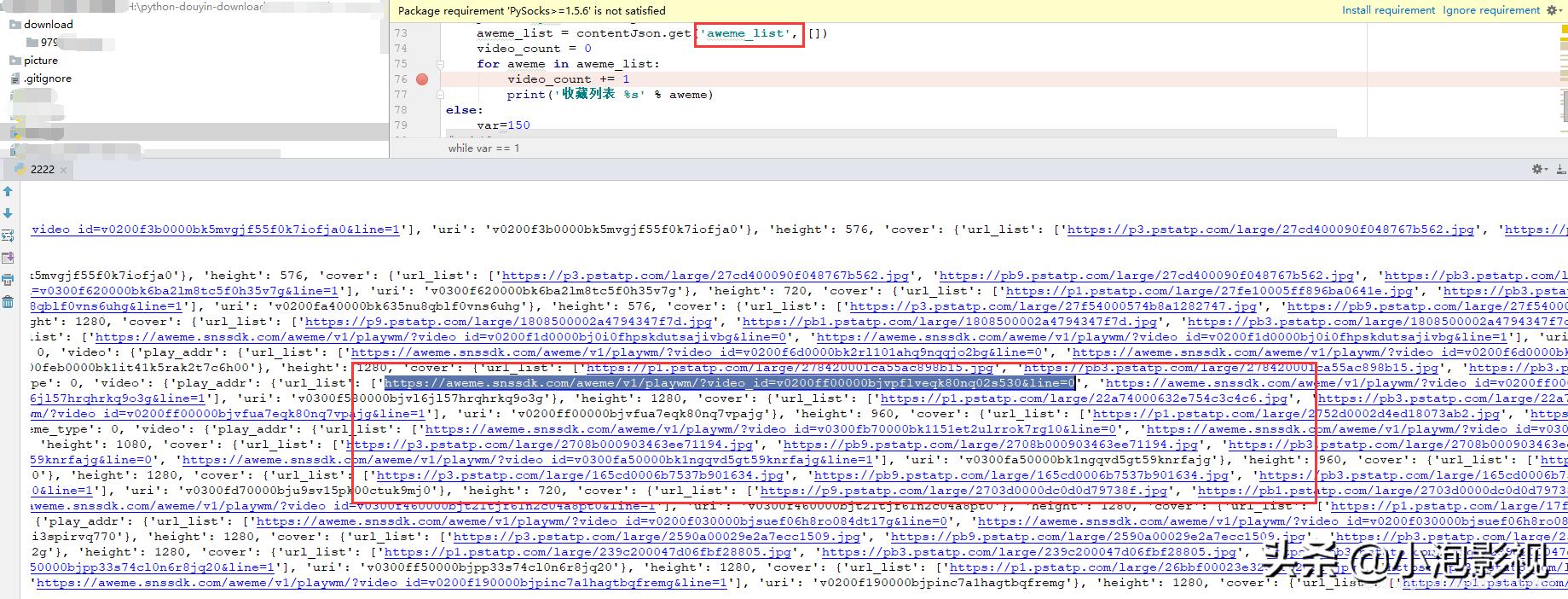Viewport: 1568px width, 599px height.
Task: Open highlighted playwm URL ending nq02s530&line=0
Action: click(730, 383)
